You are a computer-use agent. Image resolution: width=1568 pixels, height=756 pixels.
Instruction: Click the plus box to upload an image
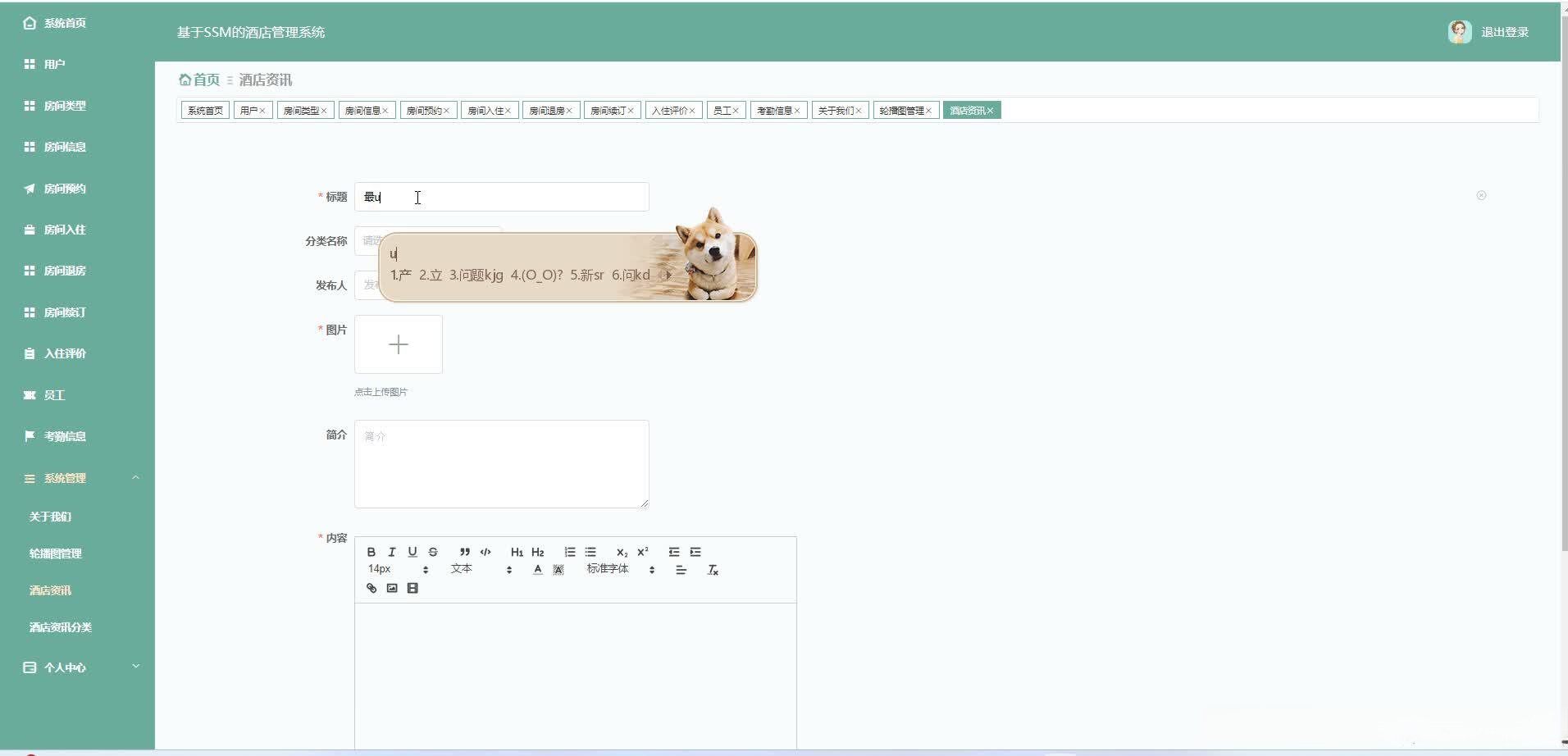(399, 344)
